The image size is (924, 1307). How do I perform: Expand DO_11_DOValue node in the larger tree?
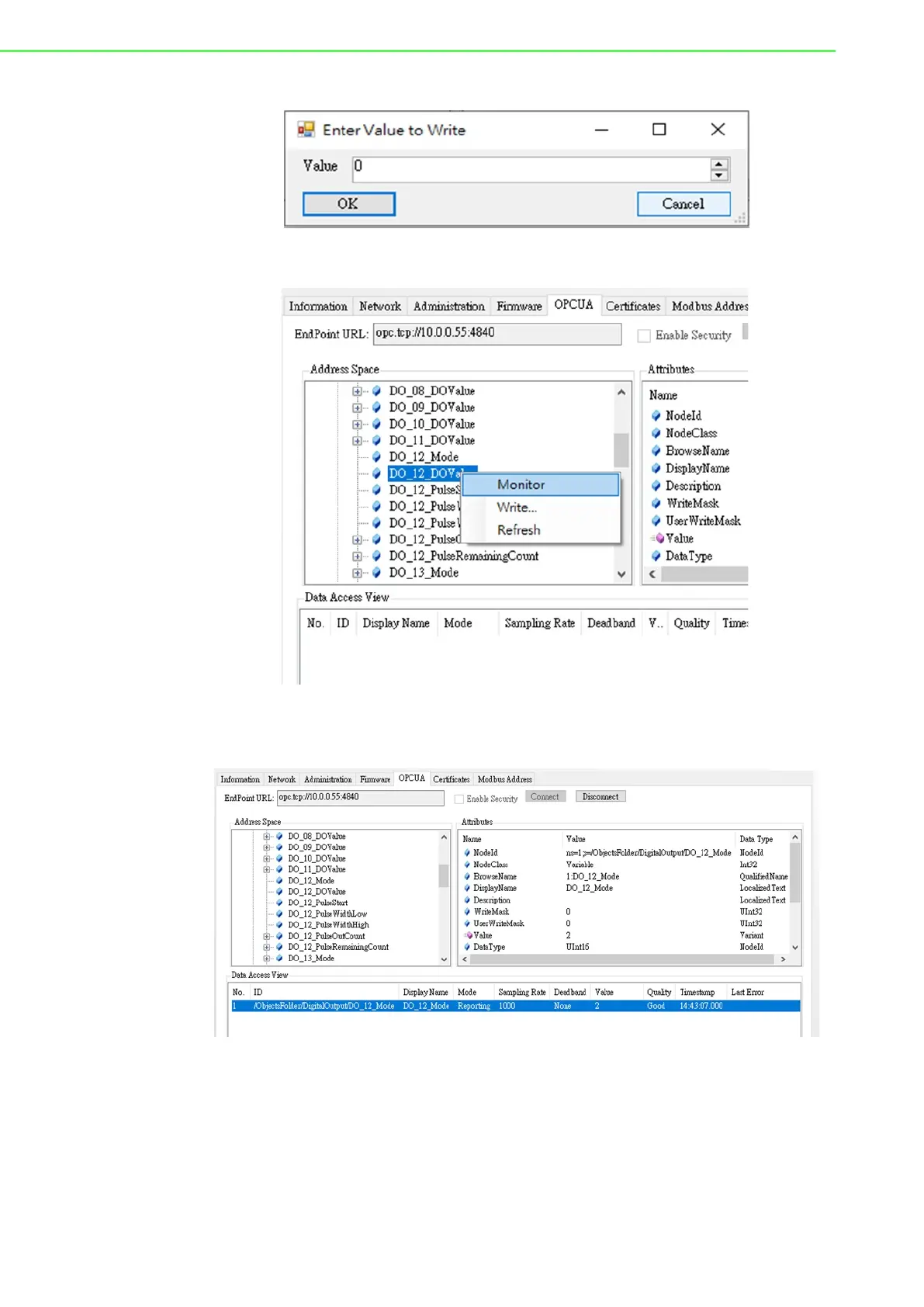357,441
